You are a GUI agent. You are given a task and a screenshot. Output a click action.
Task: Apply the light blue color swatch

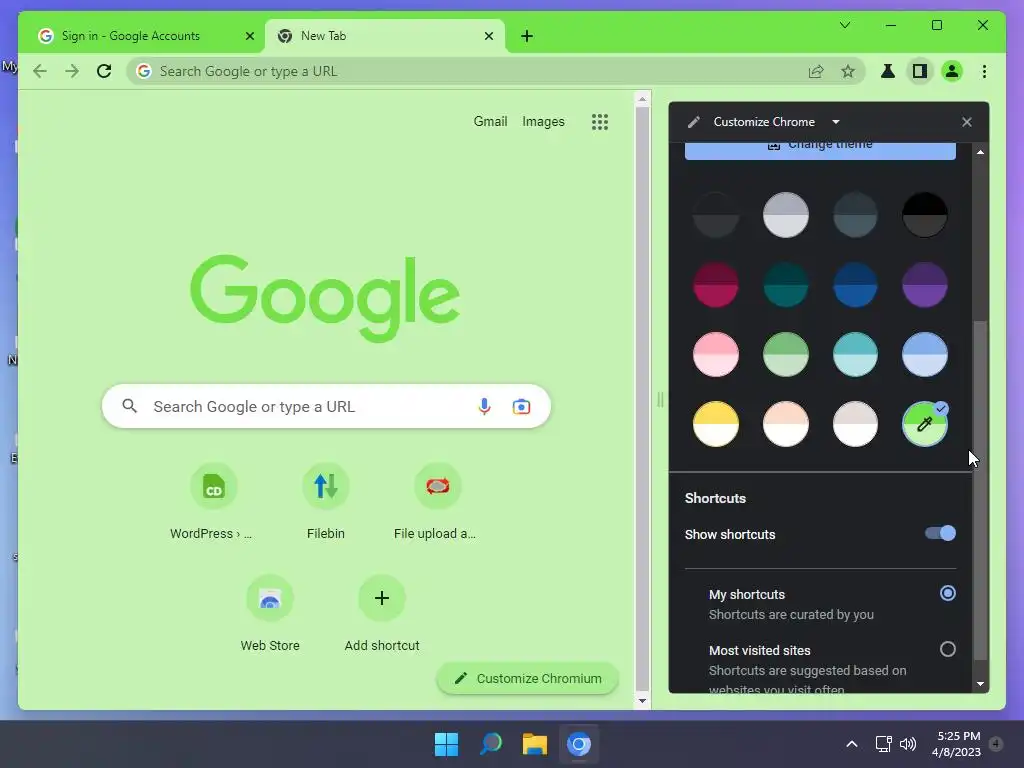click(x=925, y=355)
